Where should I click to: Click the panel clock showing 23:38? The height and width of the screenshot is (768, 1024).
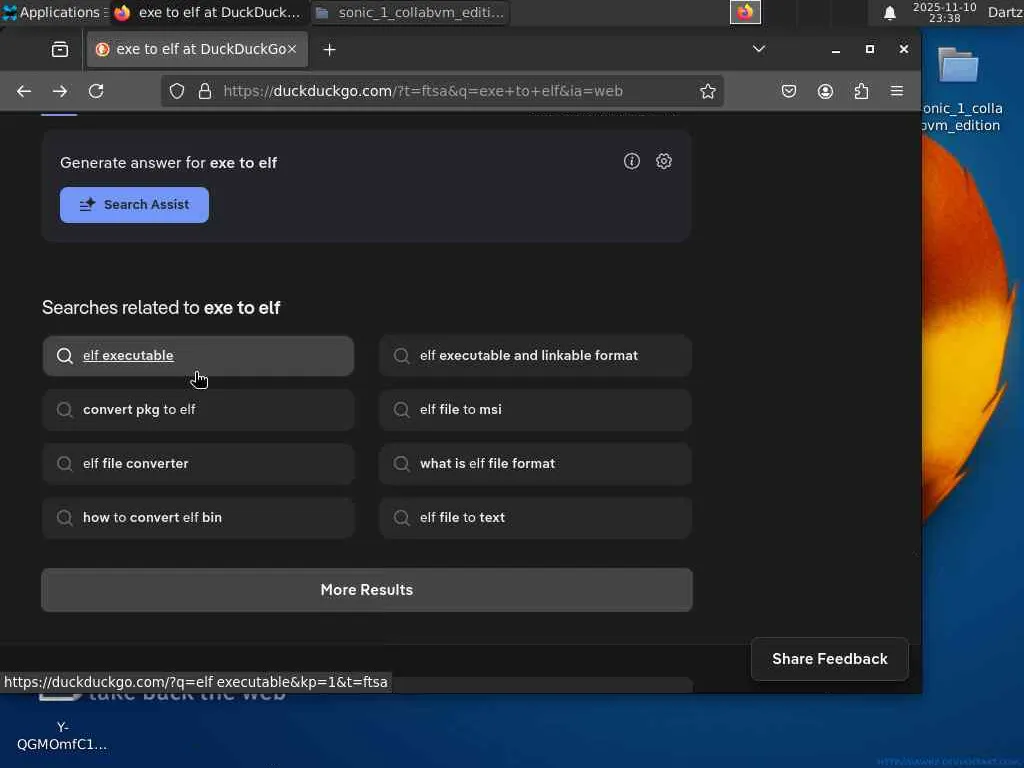(944, 12)
